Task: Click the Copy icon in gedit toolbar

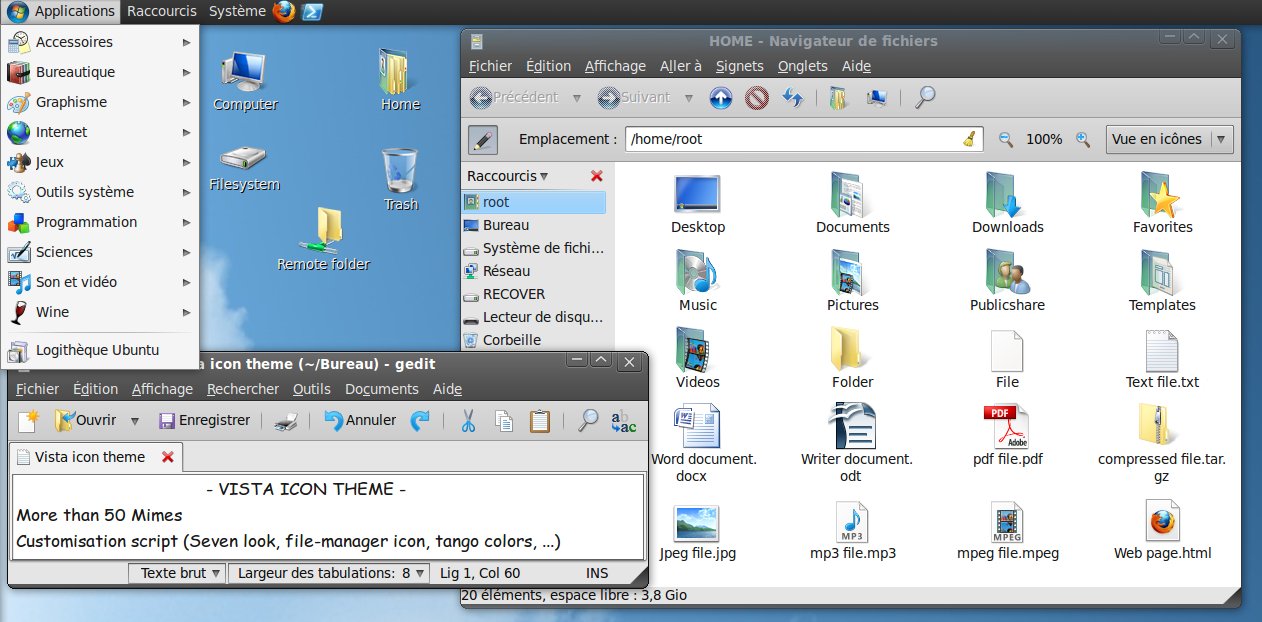Action: 505,421
